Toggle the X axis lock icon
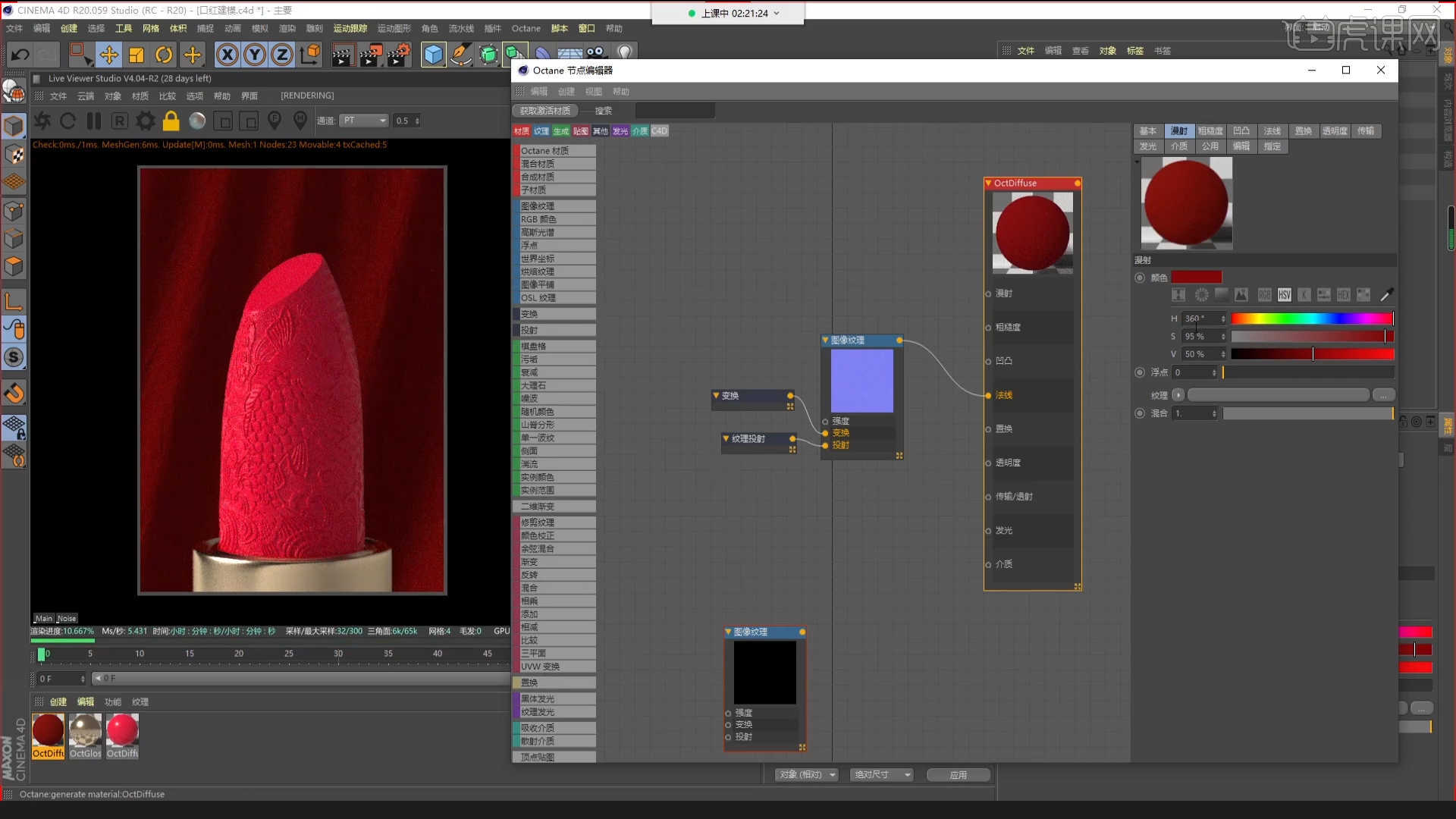 coord(227,55)
